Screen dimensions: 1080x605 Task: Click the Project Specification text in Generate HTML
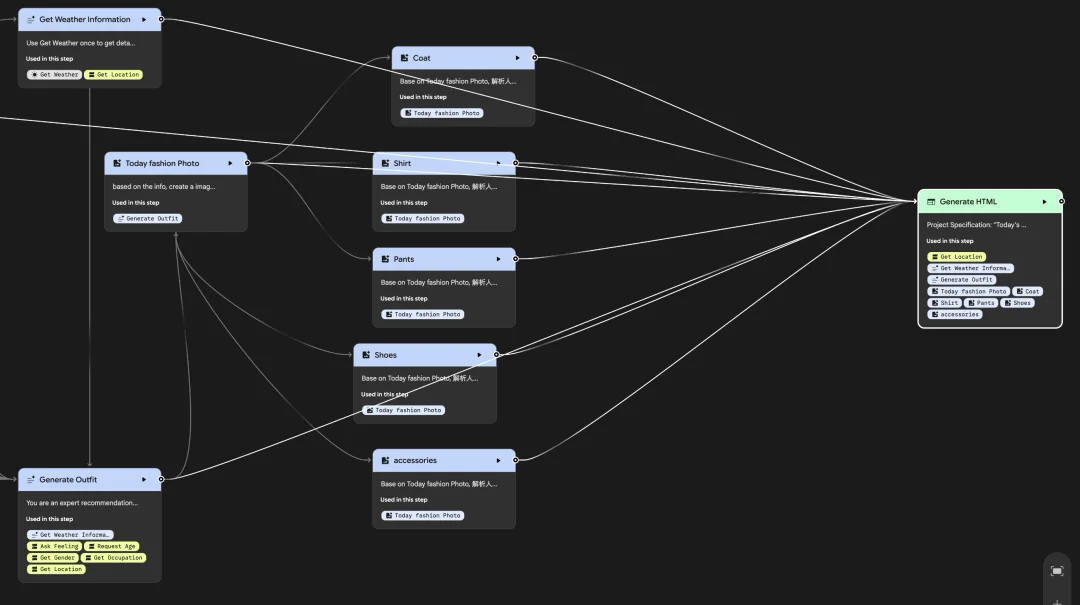(x=976, y=225)
